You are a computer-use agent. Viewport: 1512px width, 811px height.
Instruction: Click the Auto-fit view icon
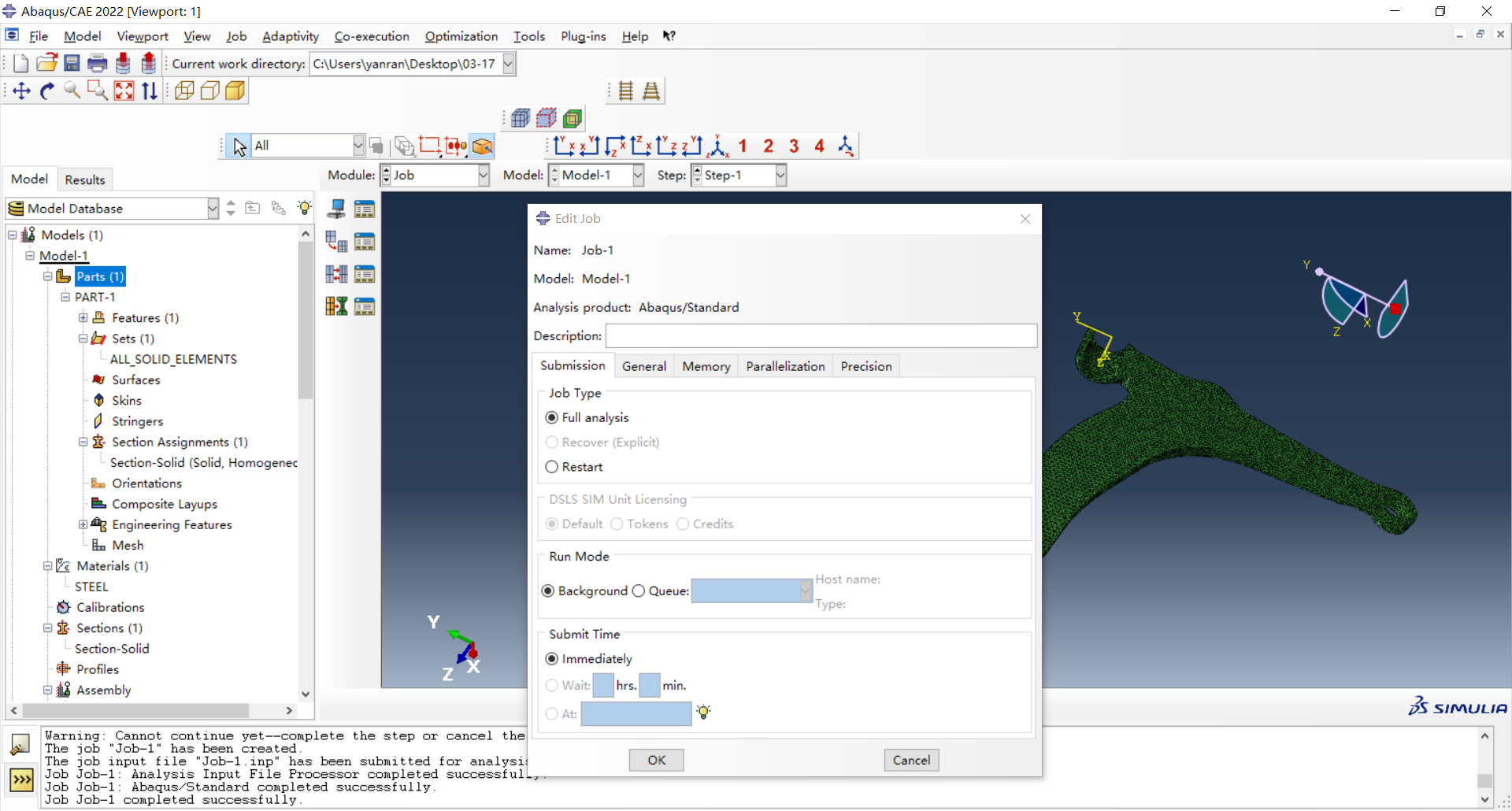(124, 91)
